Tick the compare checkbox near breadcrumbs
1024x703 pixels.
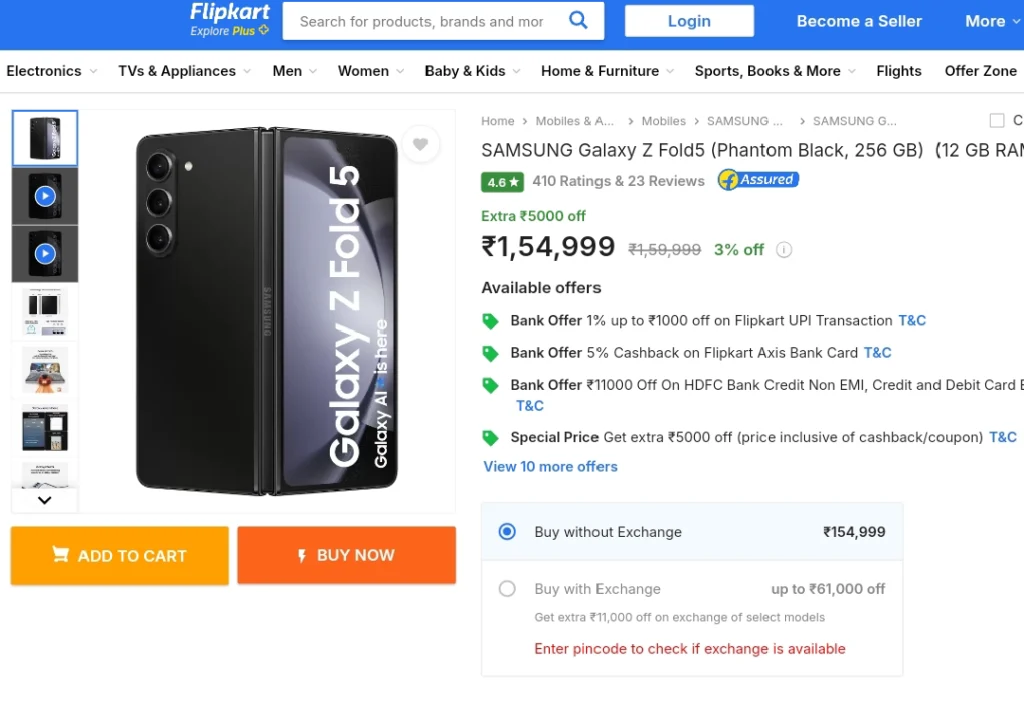(x=997, y=120)
